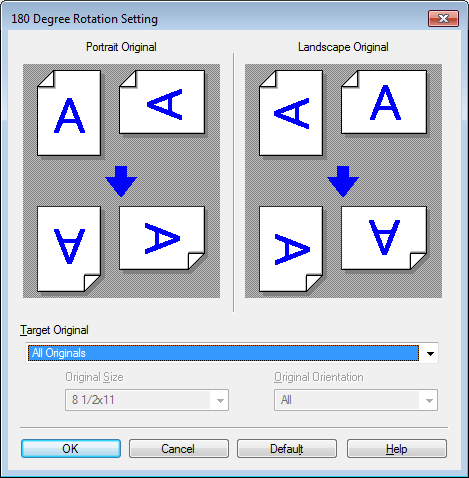Close the 180 Degree Rotation Setting dialog
Screen dimensions: 469x478
click(x=443, y=19)
